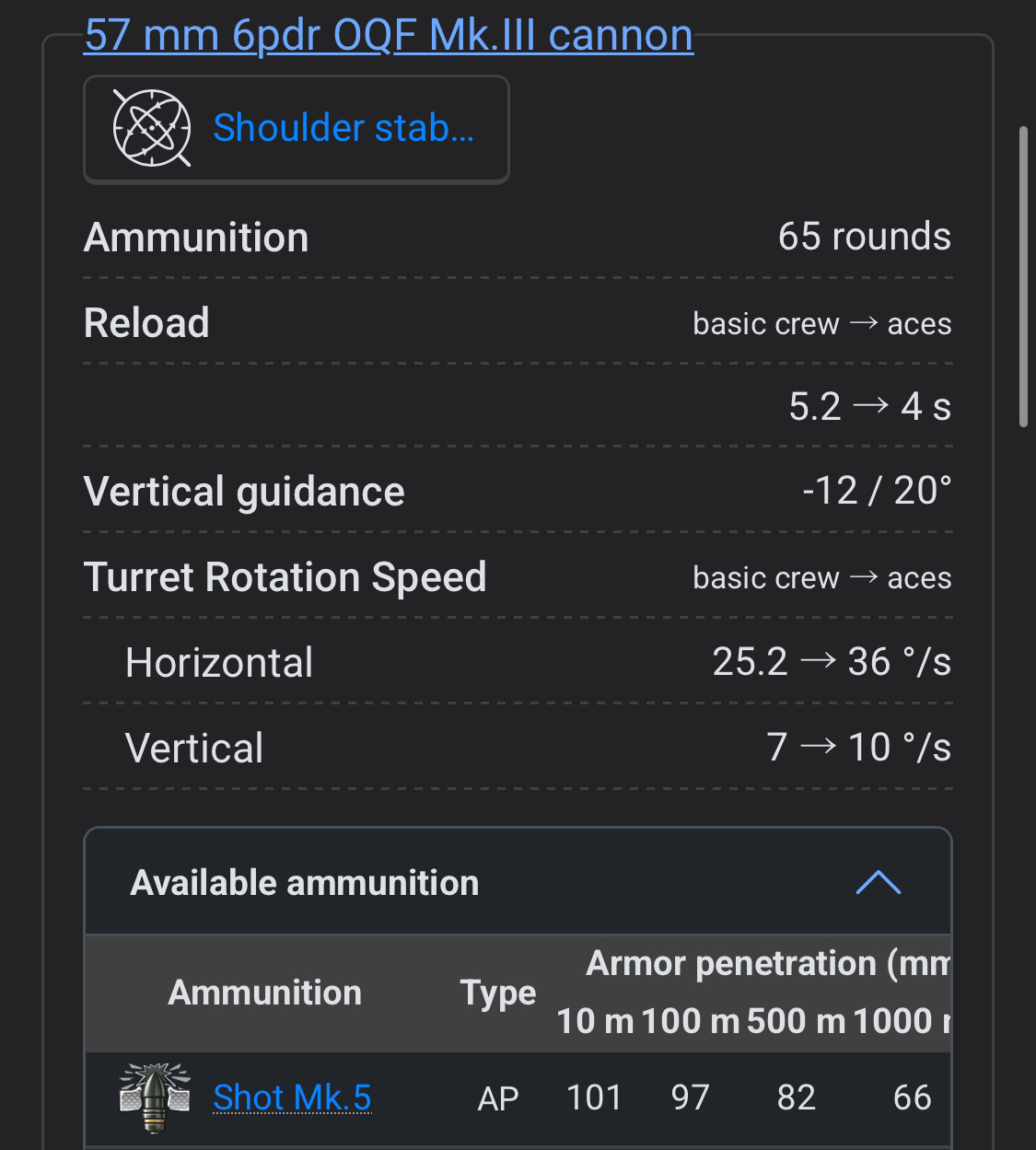Viewport: 1036px width, 1150px height.
Task: Click the 'Available ammunition' section header text
Action: tap(305, 883)
